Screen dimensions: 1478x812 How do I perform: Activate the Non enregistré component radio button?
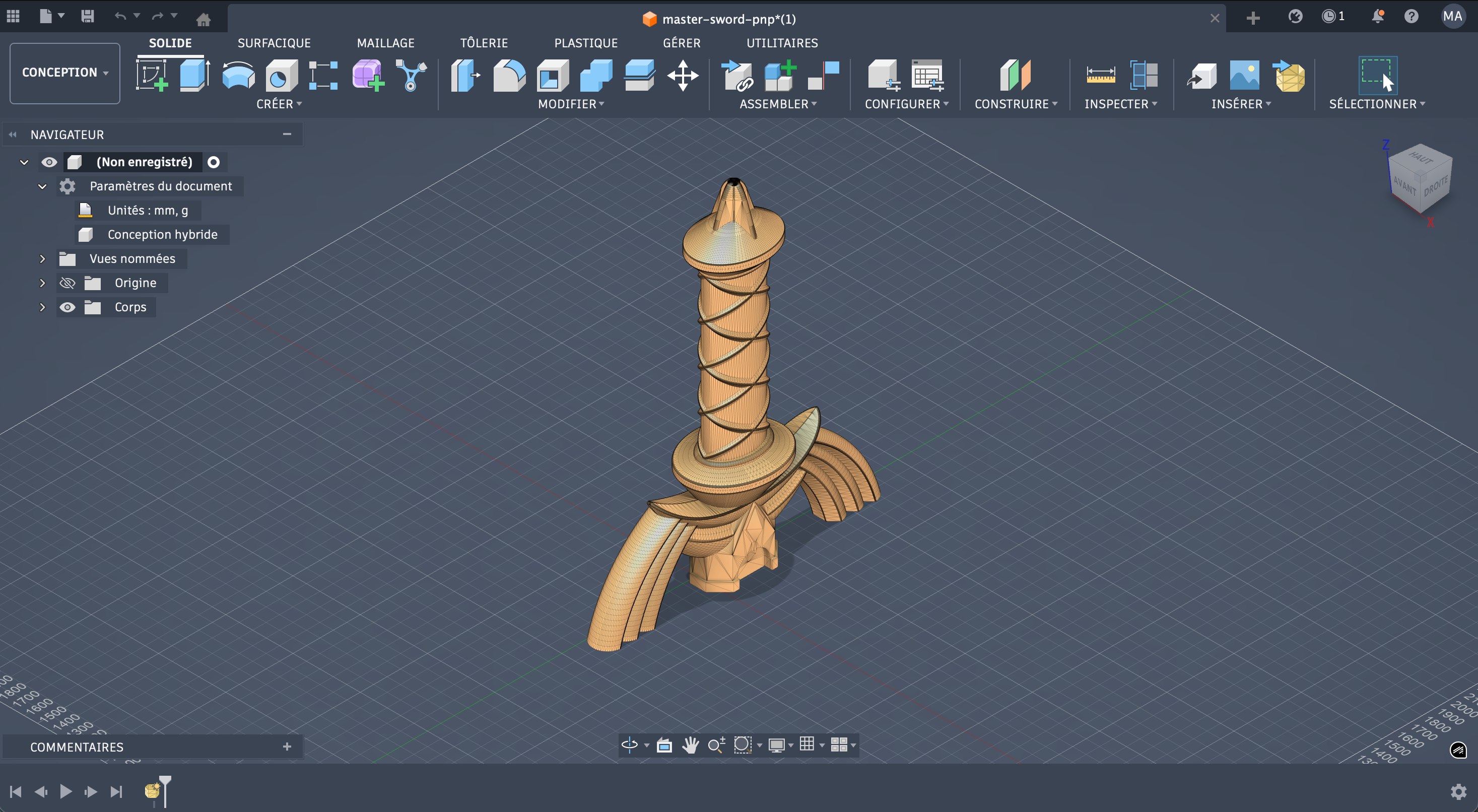214,162
